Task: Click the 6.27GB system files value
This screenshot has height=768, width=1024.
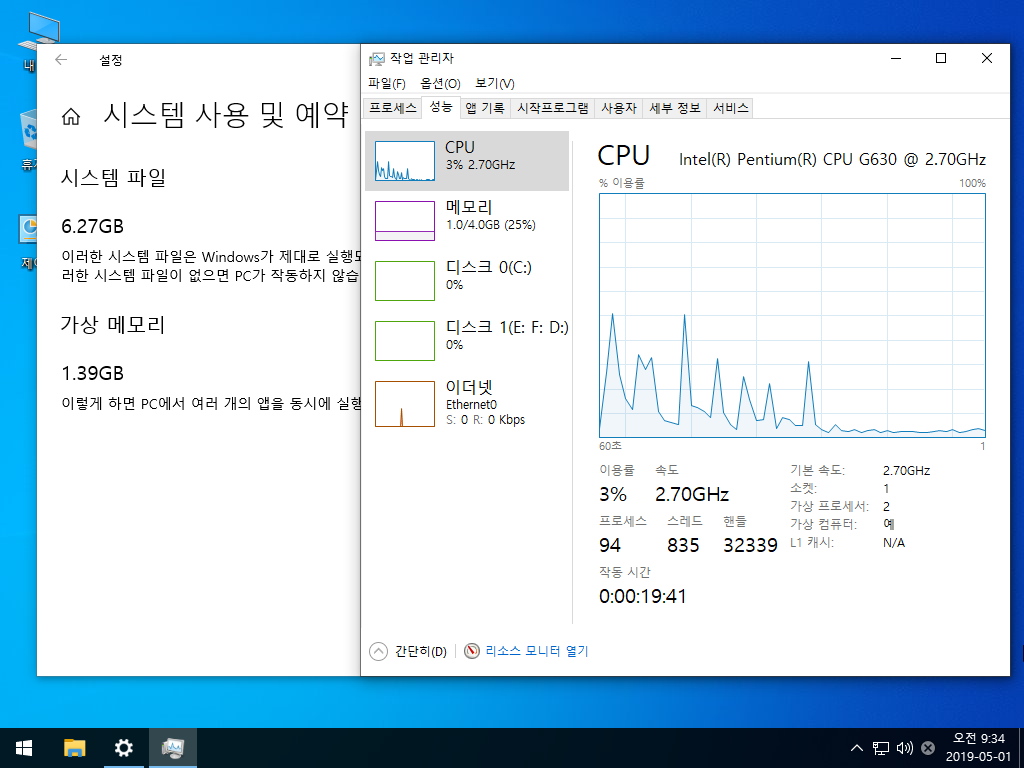Action: (93, 227)
